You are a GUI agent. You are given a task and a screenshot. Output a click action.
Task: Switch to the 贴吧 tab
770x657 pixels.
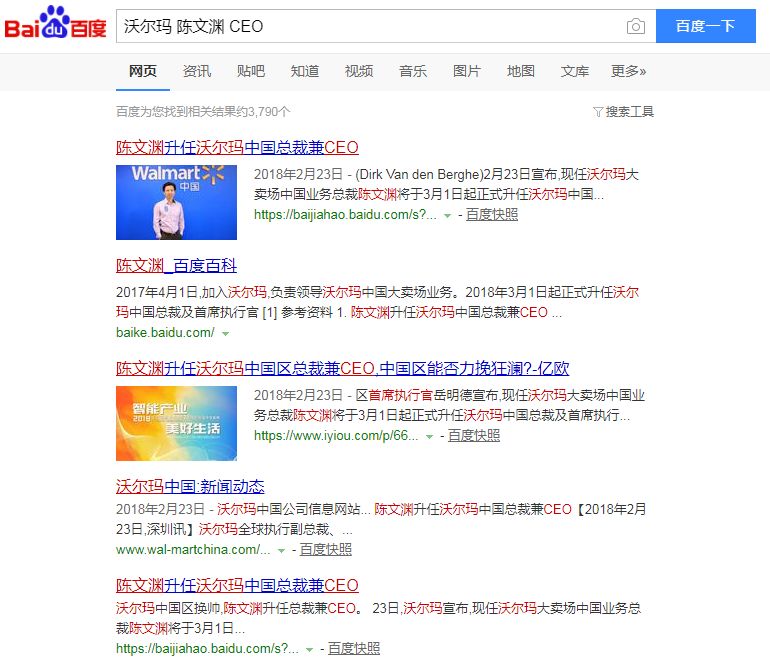click(x=251, y=72)
